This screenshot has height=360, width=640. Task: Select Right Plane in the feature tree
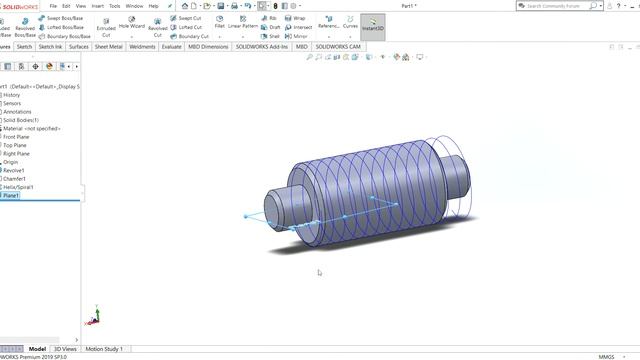click(x=16, y=153)
